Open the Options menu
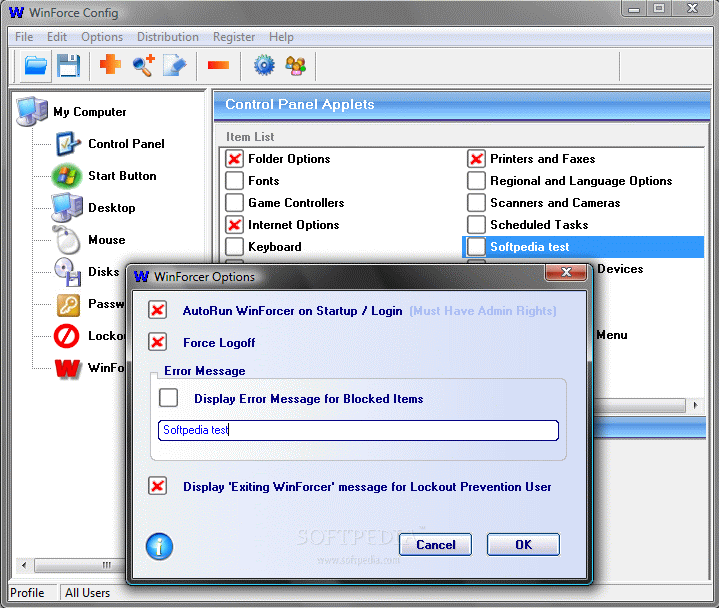 pos(102,37)
